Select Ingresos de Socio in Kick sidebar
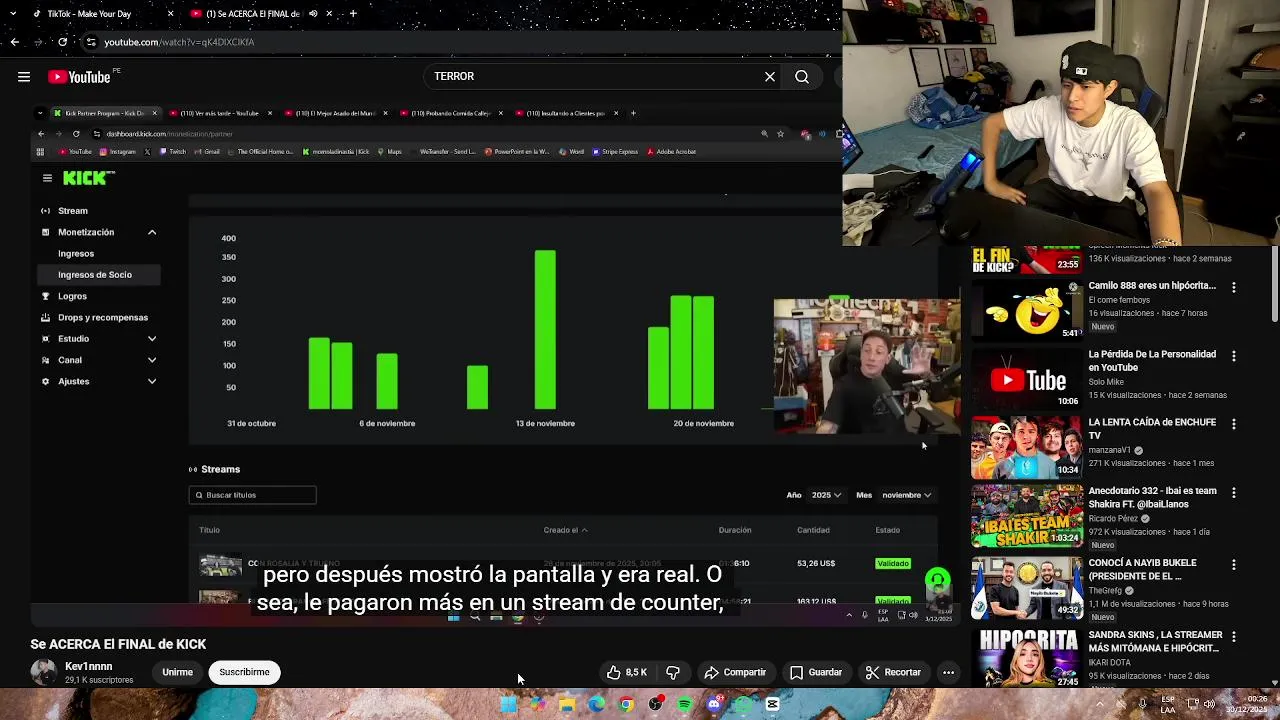1280x720 pixels. pos(98,275)
